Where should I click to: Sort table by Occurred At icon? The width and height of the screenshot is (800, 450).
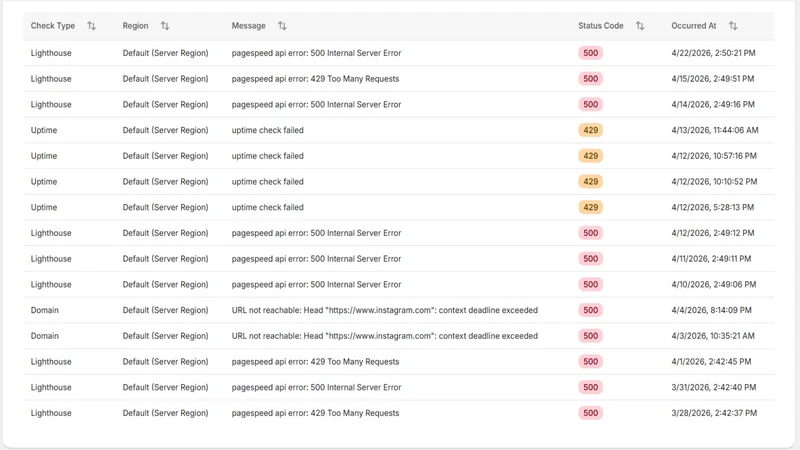point(733,26)
